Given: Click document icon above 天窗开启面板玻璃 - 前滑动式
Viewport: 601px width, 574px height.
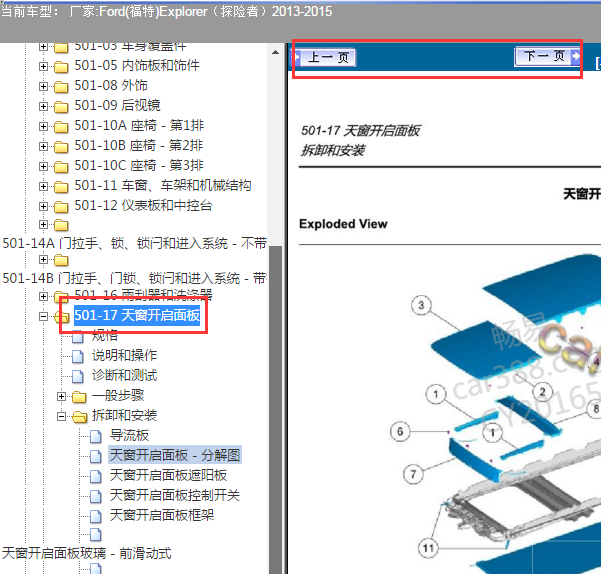Looking at the screenshot, I should point(96,534).
